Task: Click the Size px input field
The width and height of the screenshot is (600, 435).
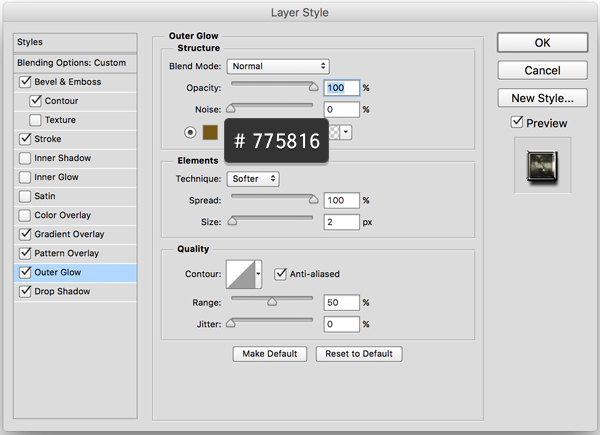Action: pyautogui.click(x=340, y=222)
